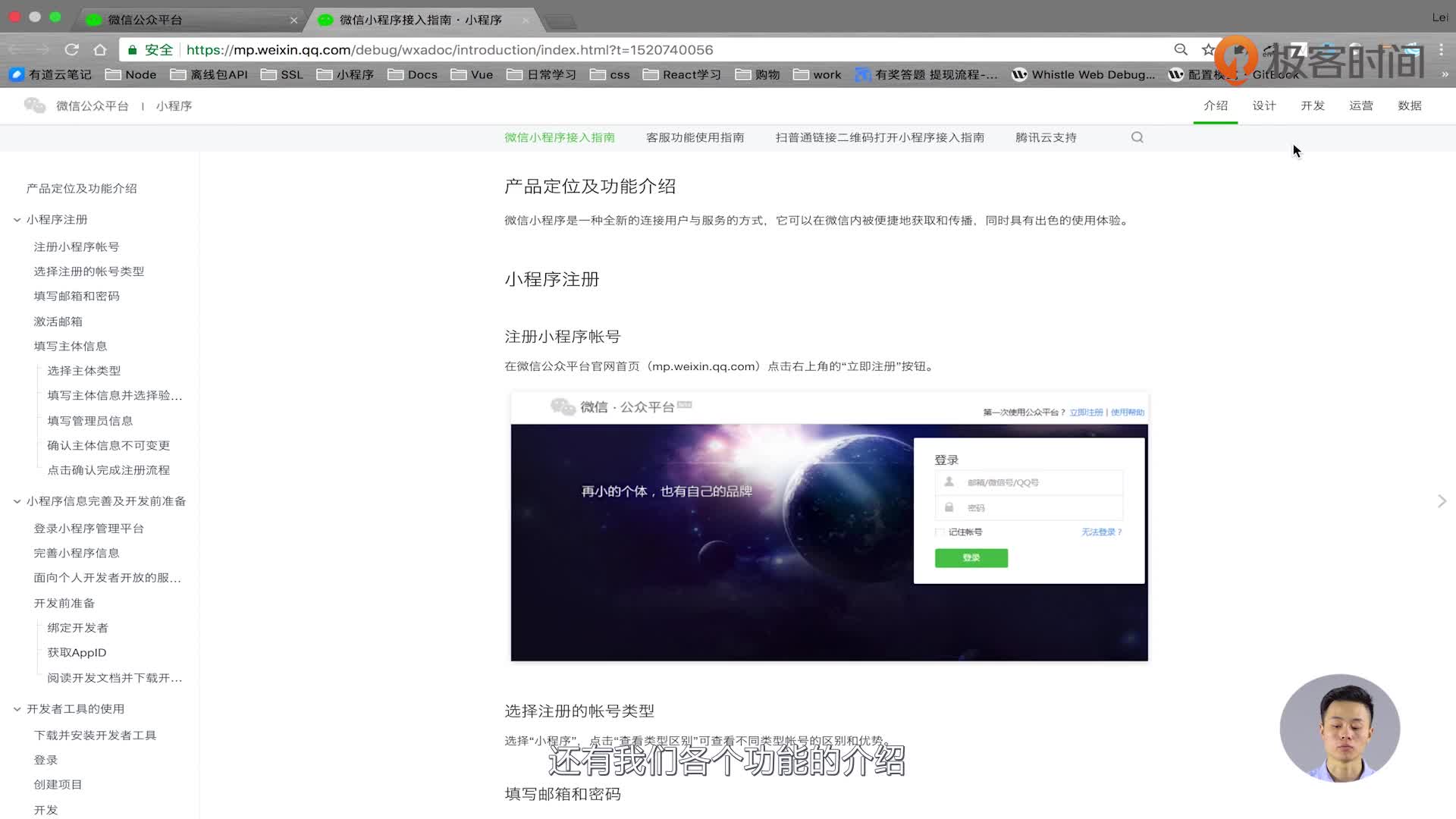Open 腾讯云支持 link in sub-navigation

[1046, 137]
